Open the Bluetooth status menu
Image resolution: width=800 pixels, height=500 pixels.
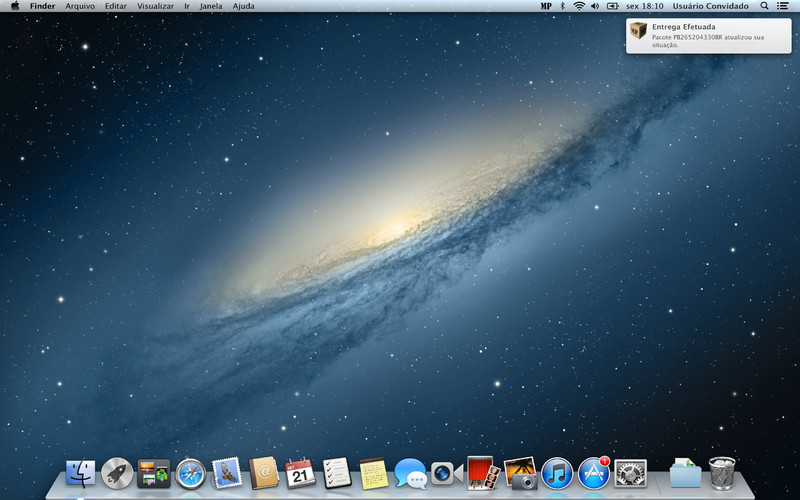point(563,6)
